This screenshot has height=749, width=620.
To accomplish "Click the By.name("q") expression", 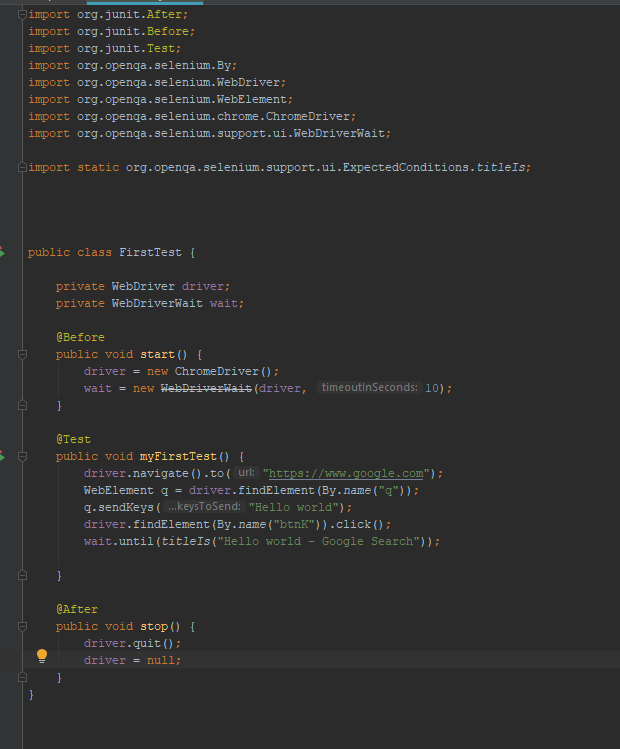I will tap(363, 491).
